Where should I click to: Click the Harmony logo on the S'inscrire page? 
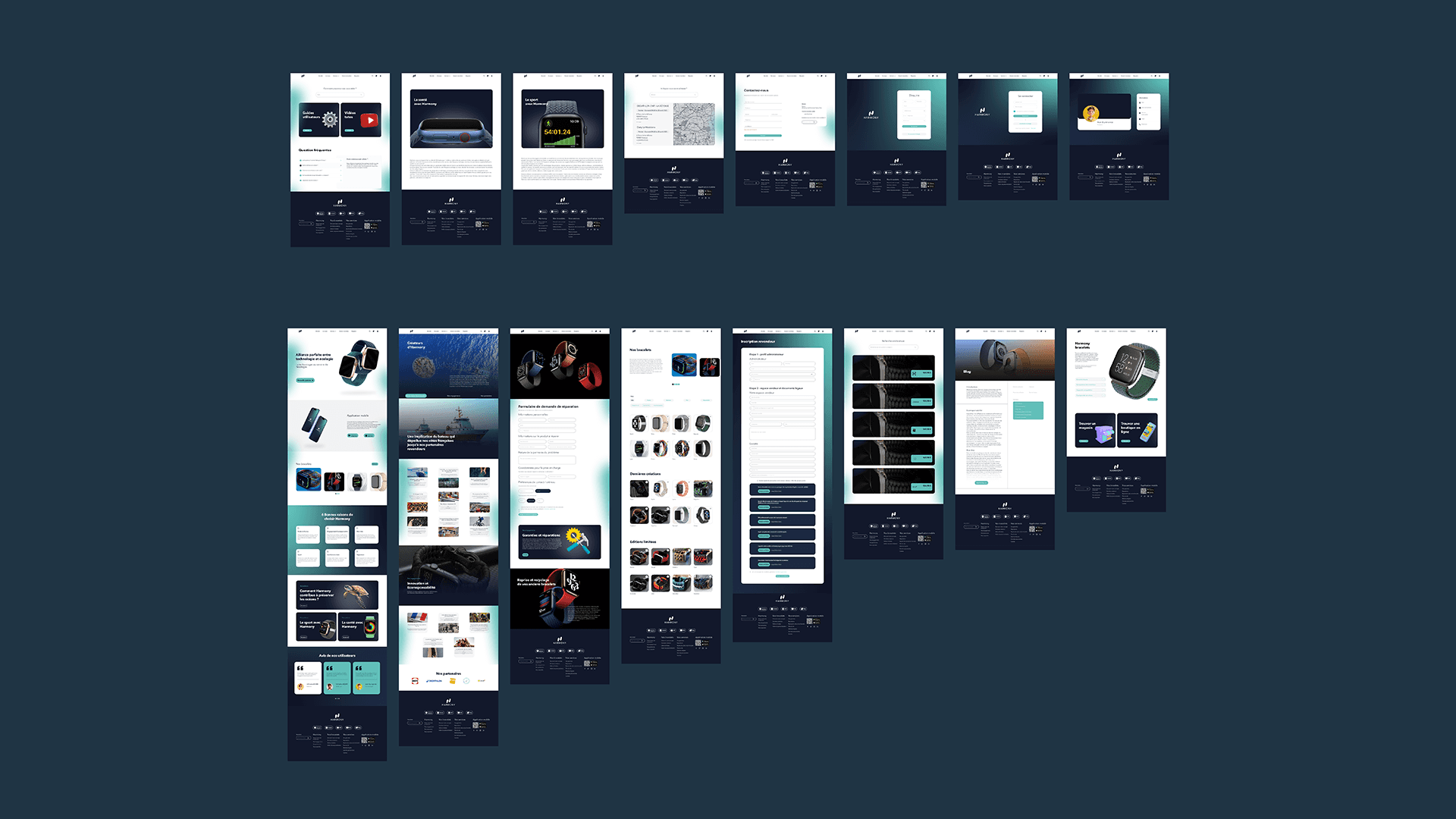(871, 115)
